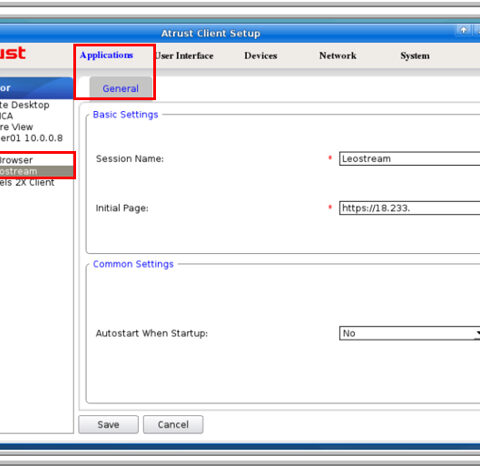Screen dimensions: 480x466
Task: Select the 10.0.0.8 server entry
Action: 31,138
